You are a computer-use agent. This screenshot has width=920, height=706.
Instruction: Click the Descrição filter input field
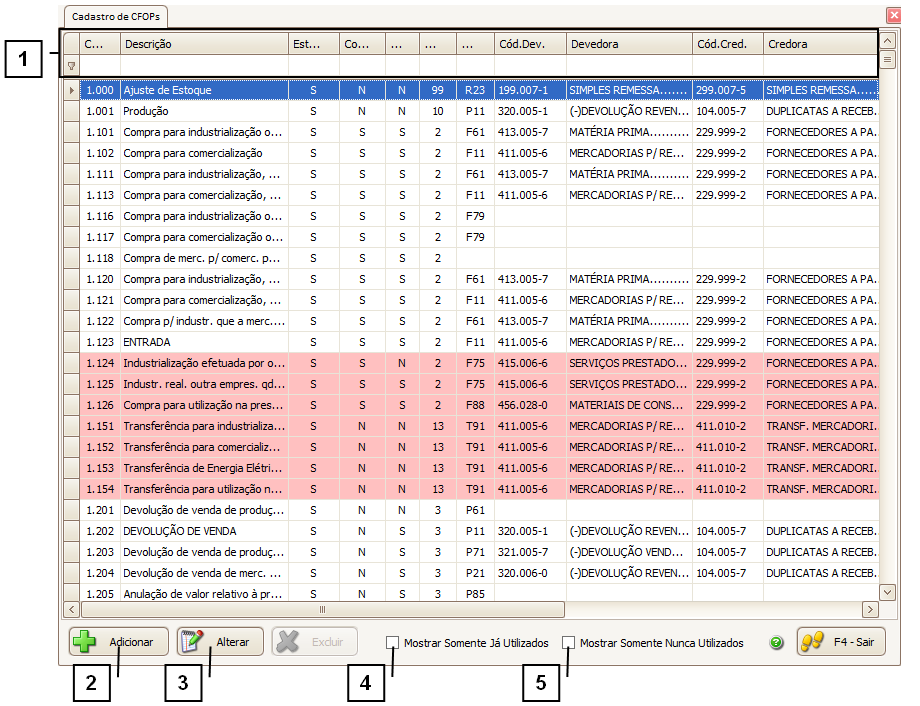(203, 66)
